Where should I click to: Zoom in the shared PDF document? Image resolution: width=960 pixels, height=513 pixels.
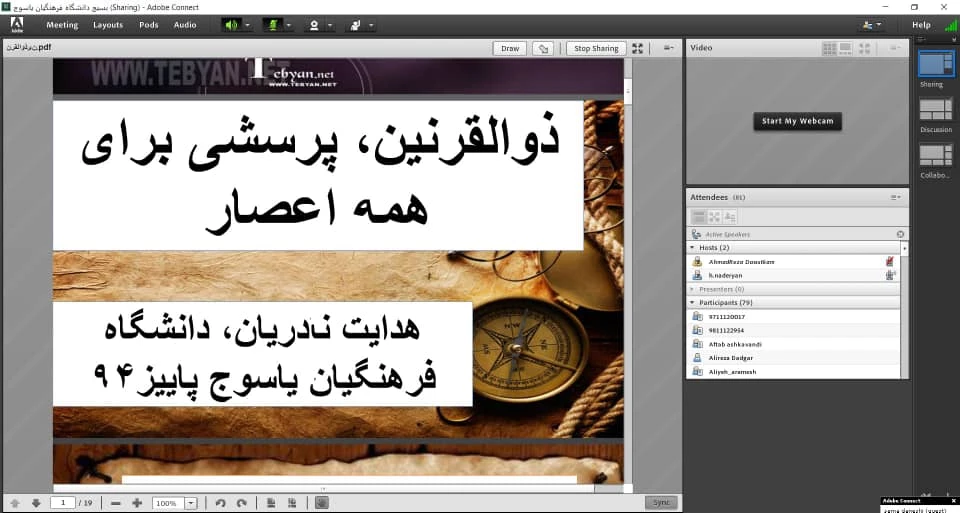[137, 503]
